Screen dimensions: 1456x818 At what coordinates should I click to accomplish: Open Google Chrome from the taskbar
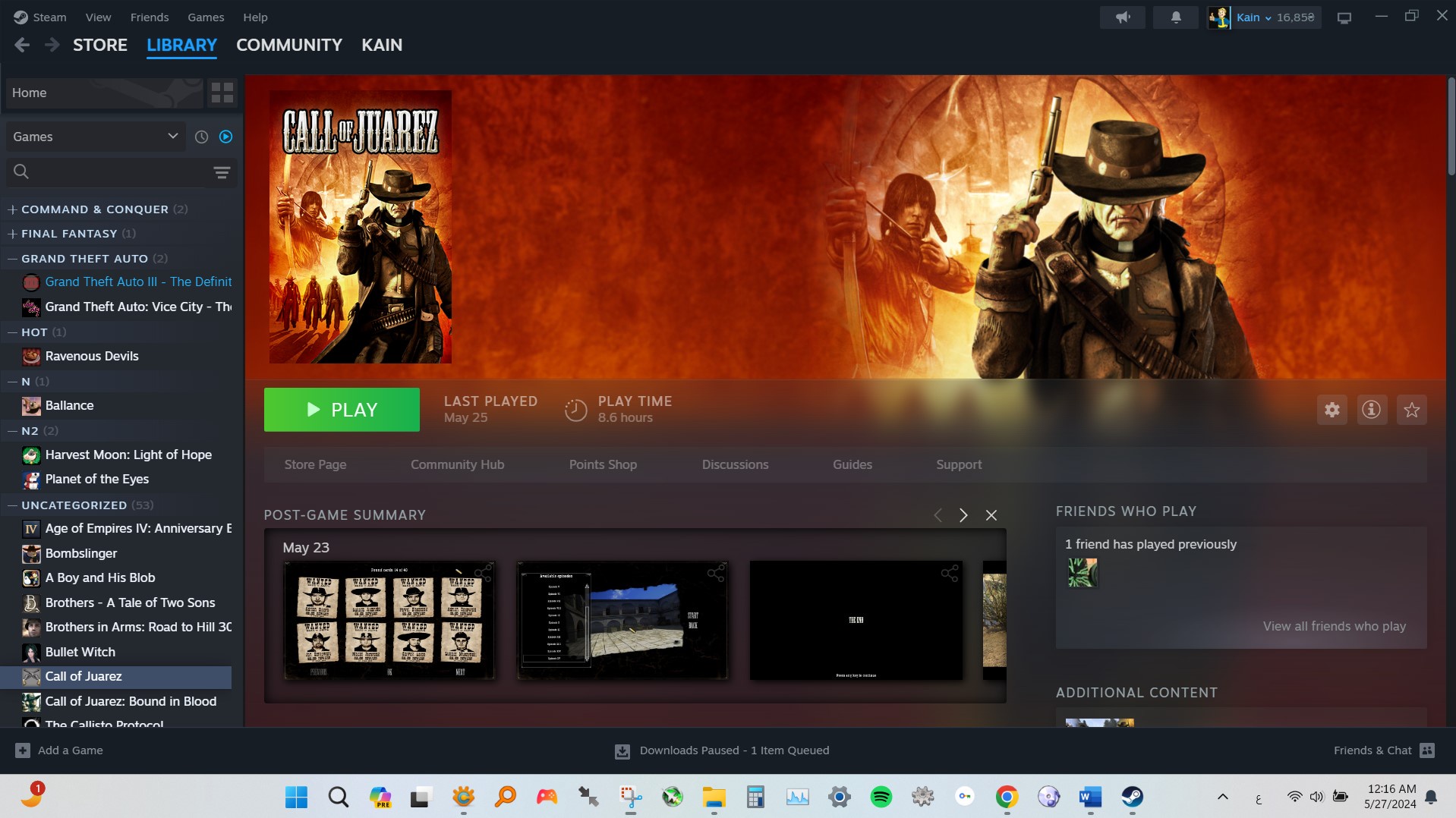click(x=1007, y=797)
